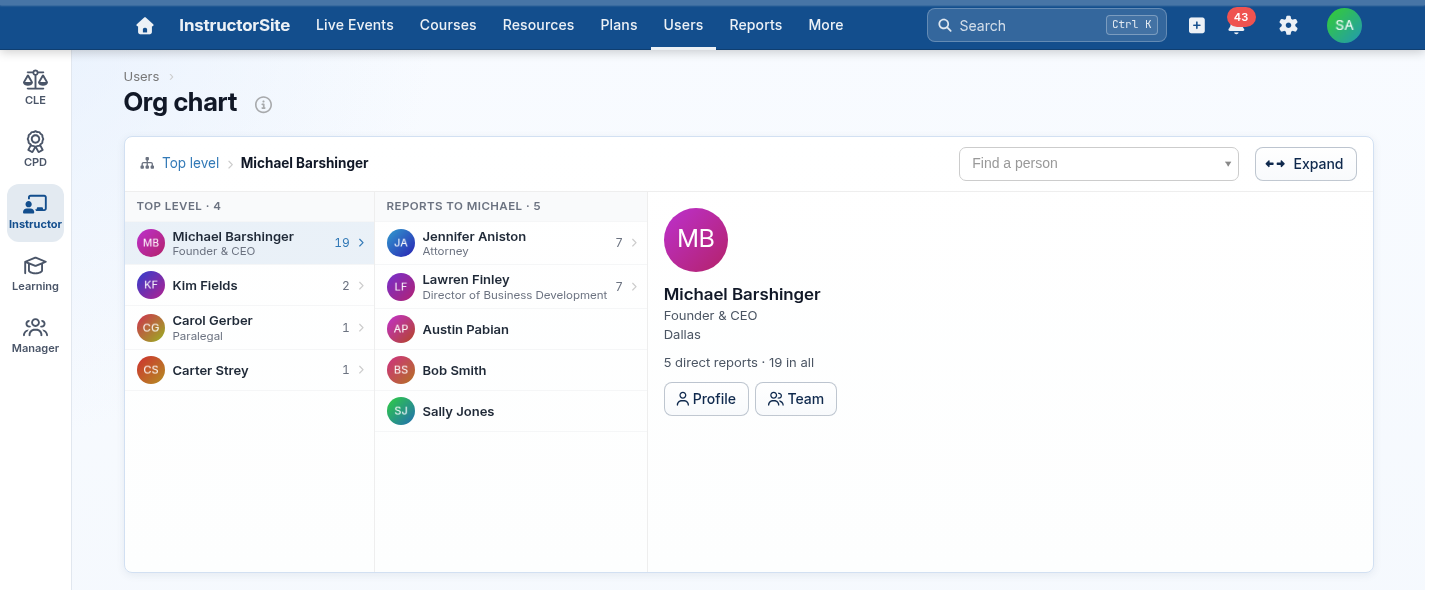Open the Learning sidebar section
The width and height of the screenshot is (1440, 590).
tap(35, 273)
